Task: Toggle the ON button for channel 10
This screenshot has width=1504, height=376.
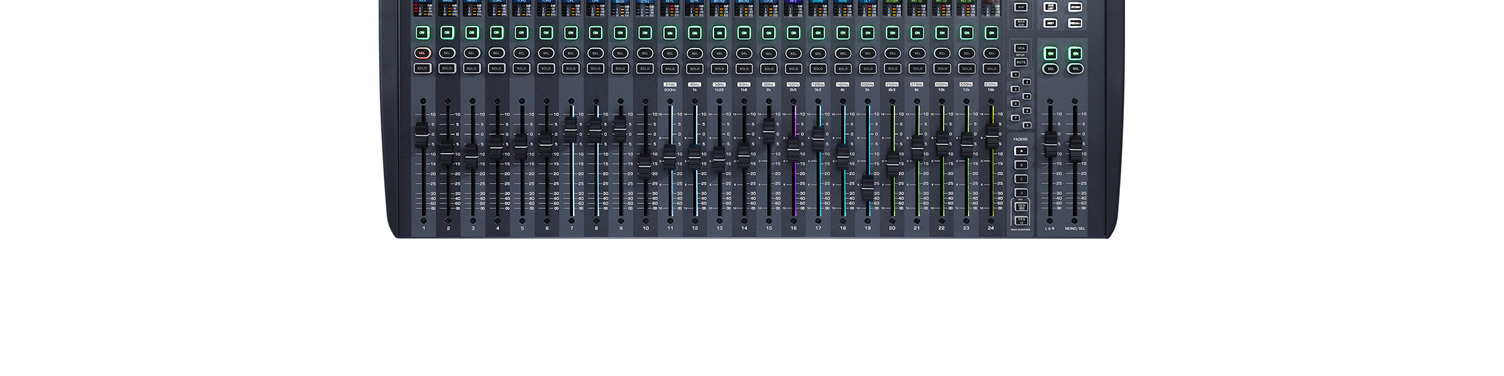Action: coord(645,33)
